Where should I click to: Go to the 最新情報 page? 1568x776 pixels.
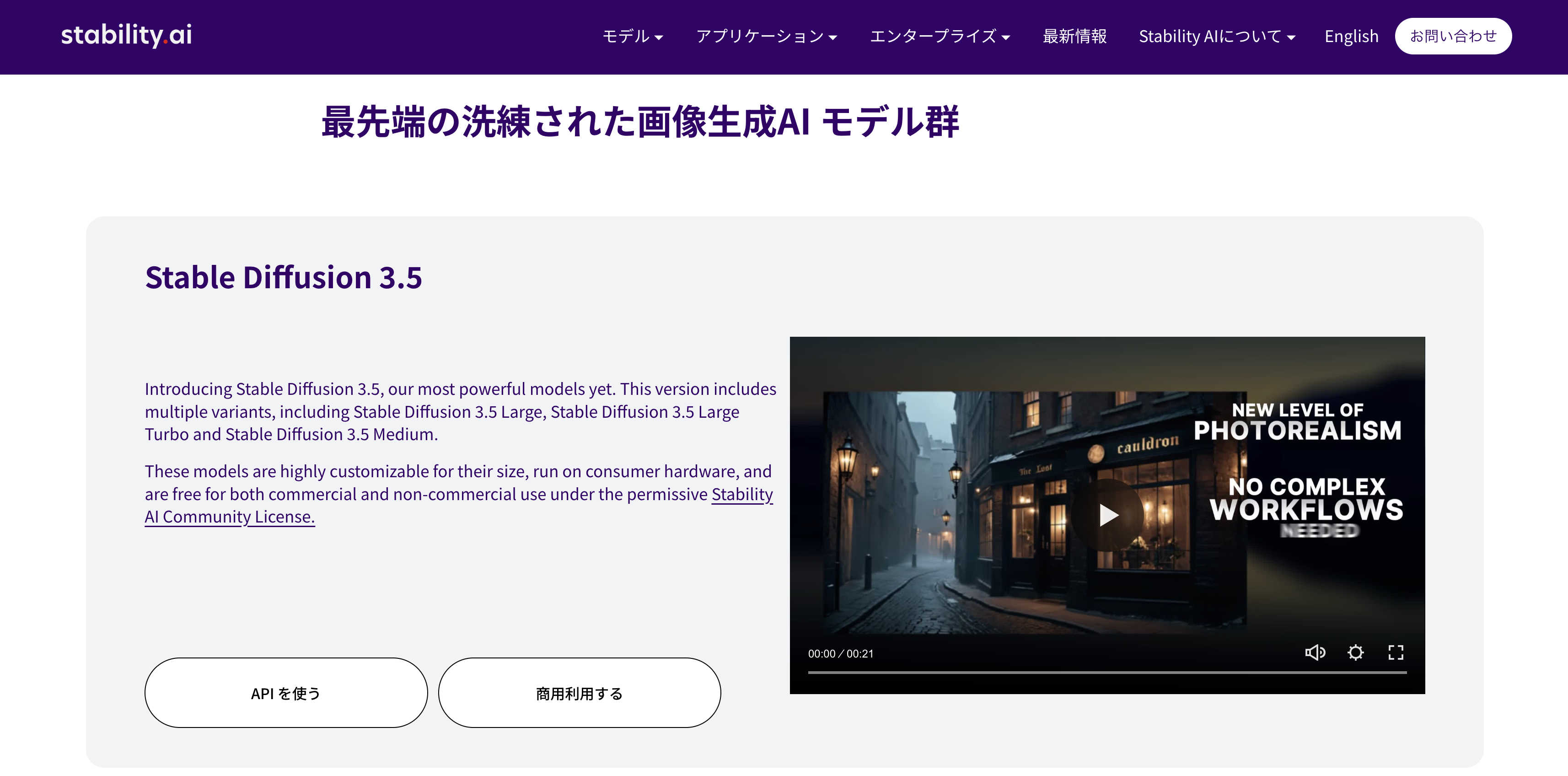[1074, 37]
